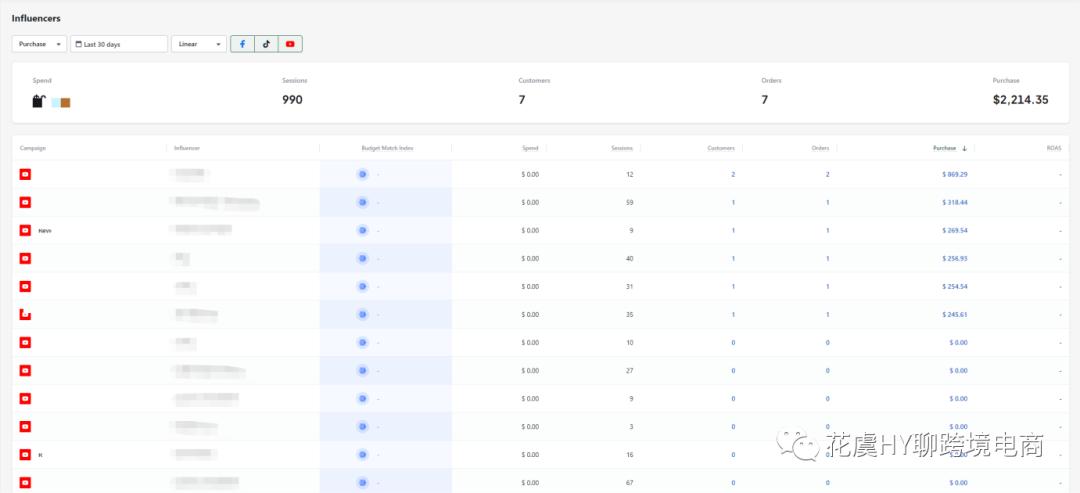Click the brown swatch in Spend card

pyautogui.click(x=66, y=103)
